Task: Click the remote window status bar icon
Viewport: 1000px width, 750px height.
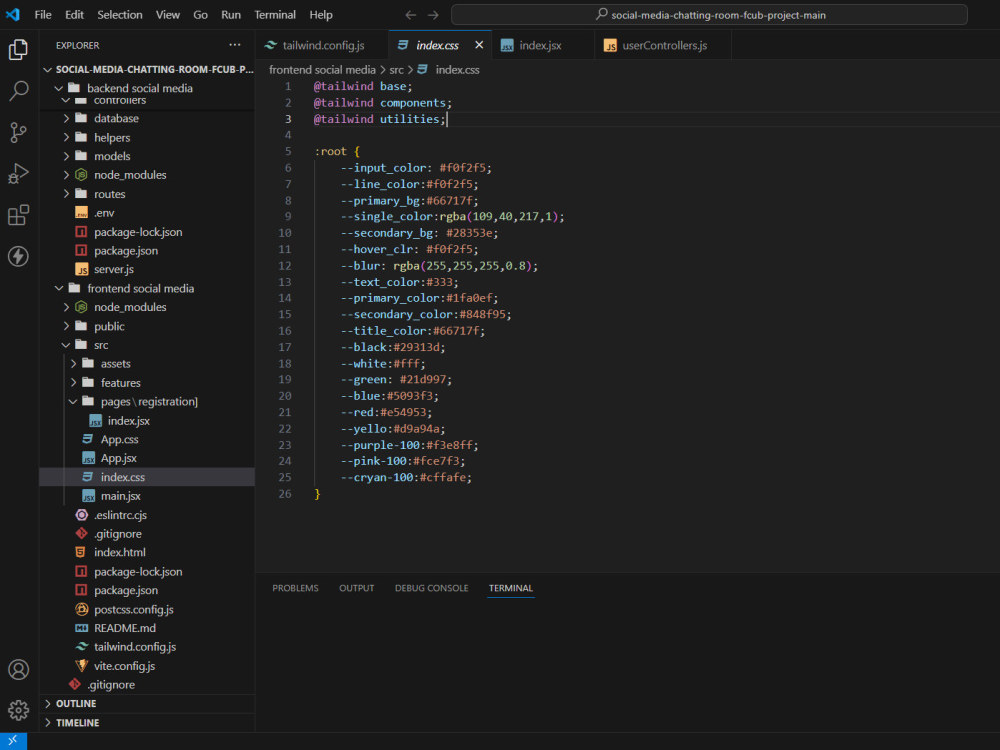Action: click(13, 740)
